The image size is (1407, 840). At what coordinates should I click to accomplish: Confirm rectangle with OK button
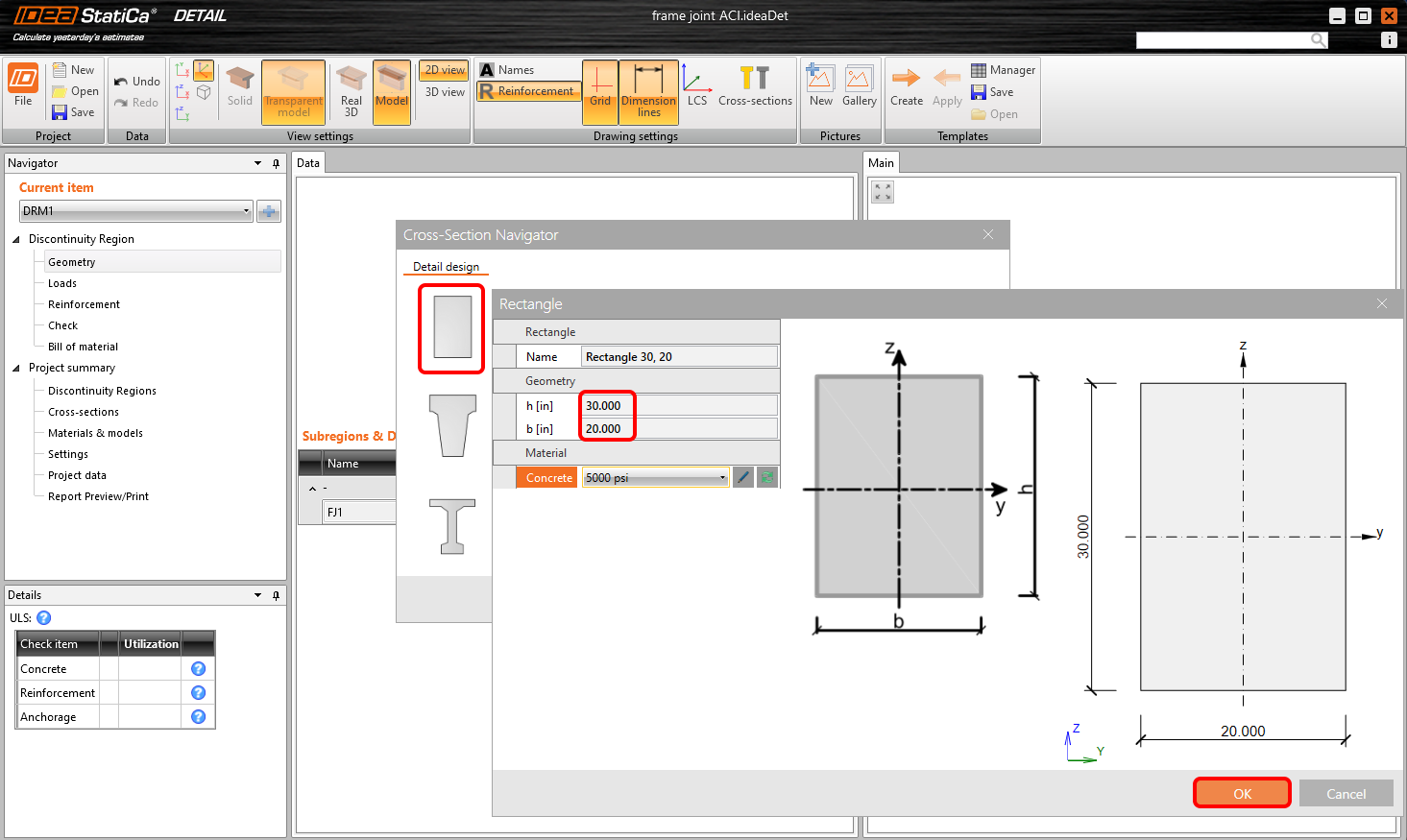tap(1241, 793)
